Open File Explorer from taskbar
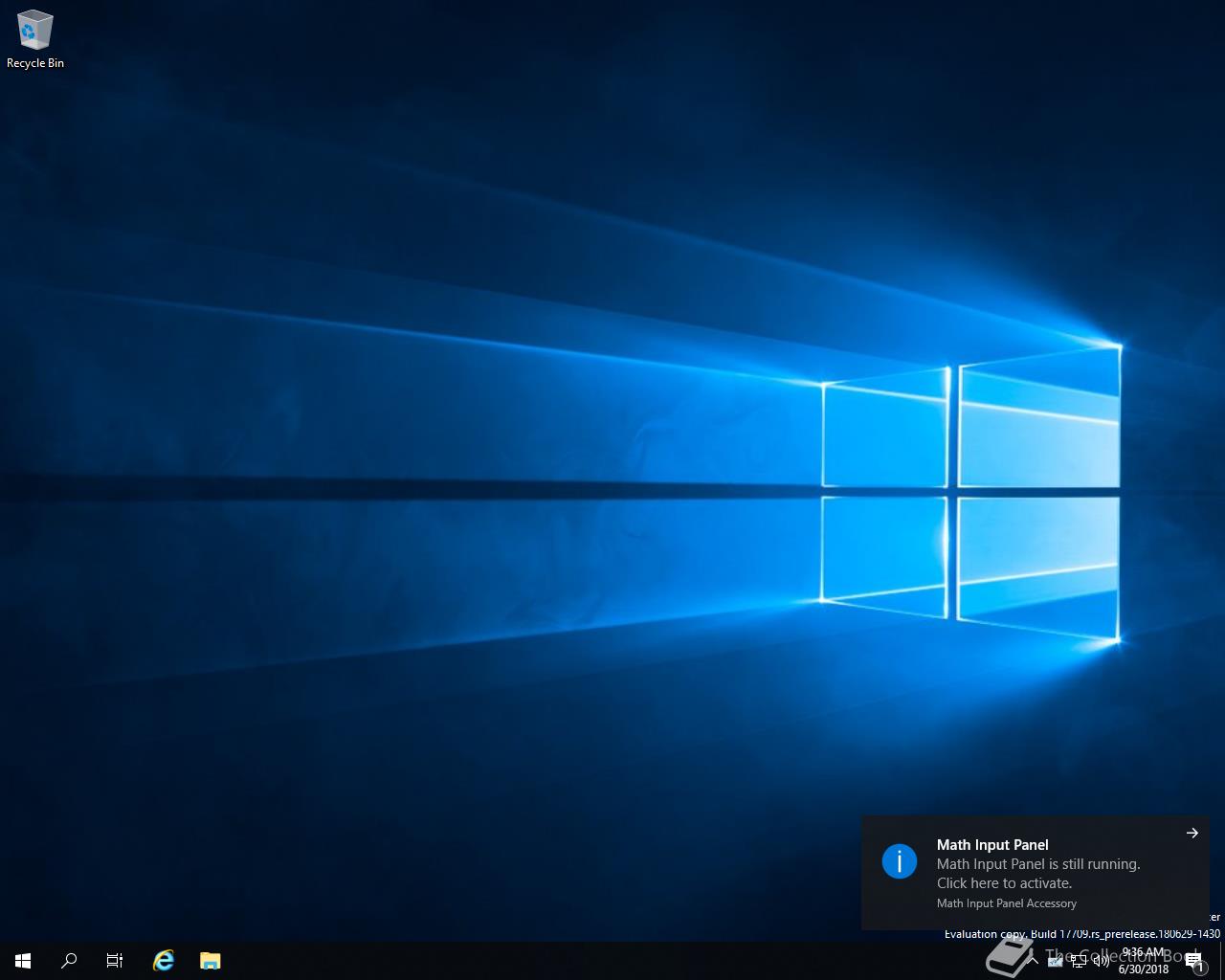1225x980 pixels. [211, 961]
